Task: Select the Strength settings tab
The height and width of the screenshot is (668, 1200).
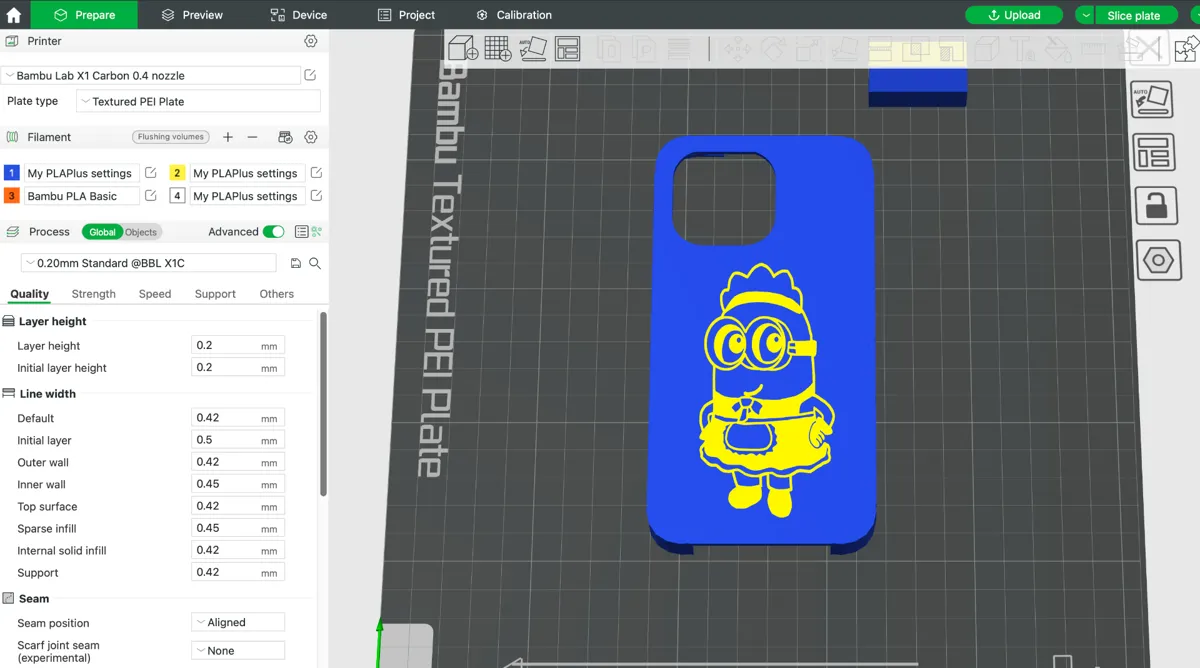Action: (94, 294)
